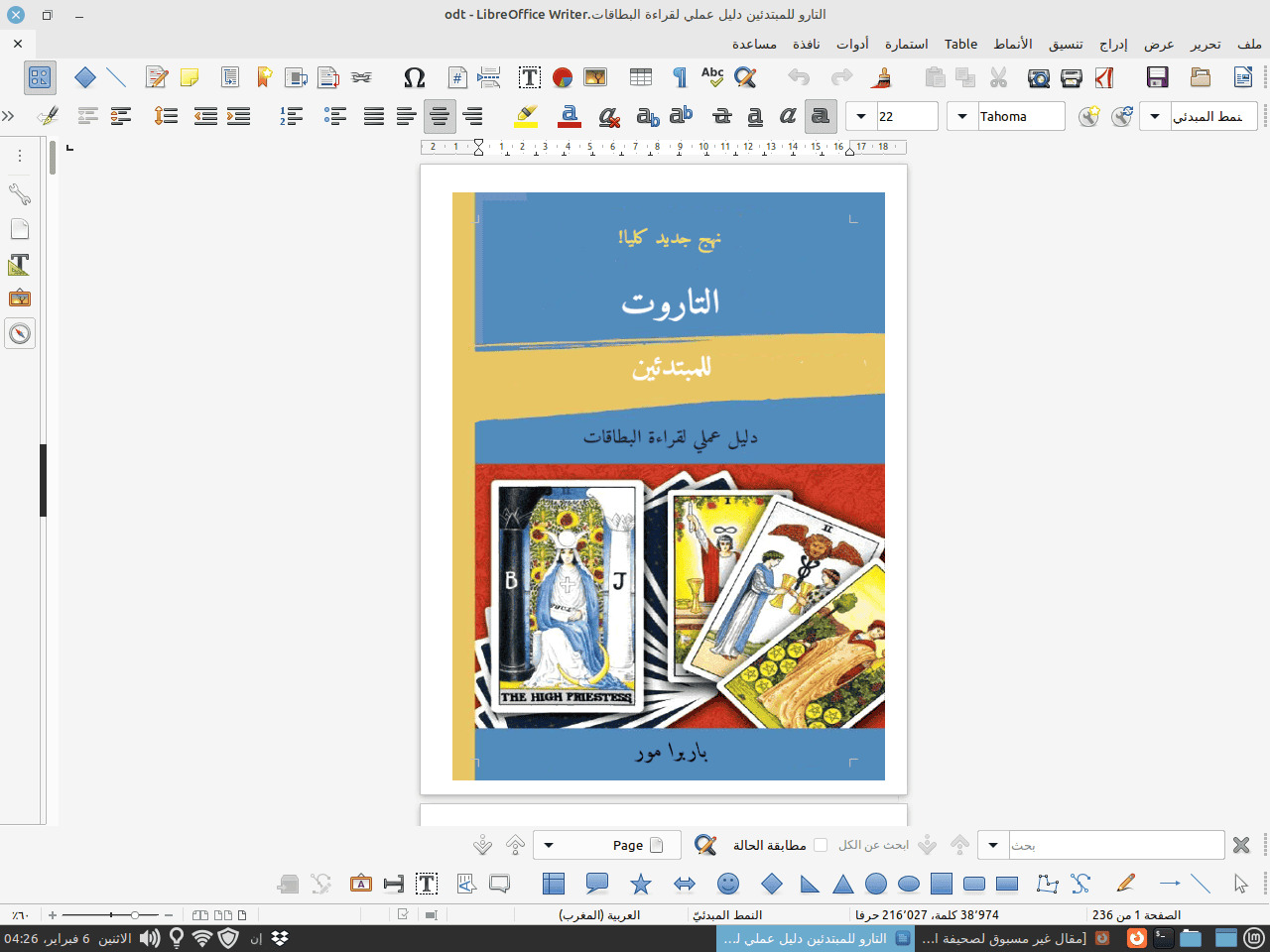Export the document as PDF

coord(1104,77)
